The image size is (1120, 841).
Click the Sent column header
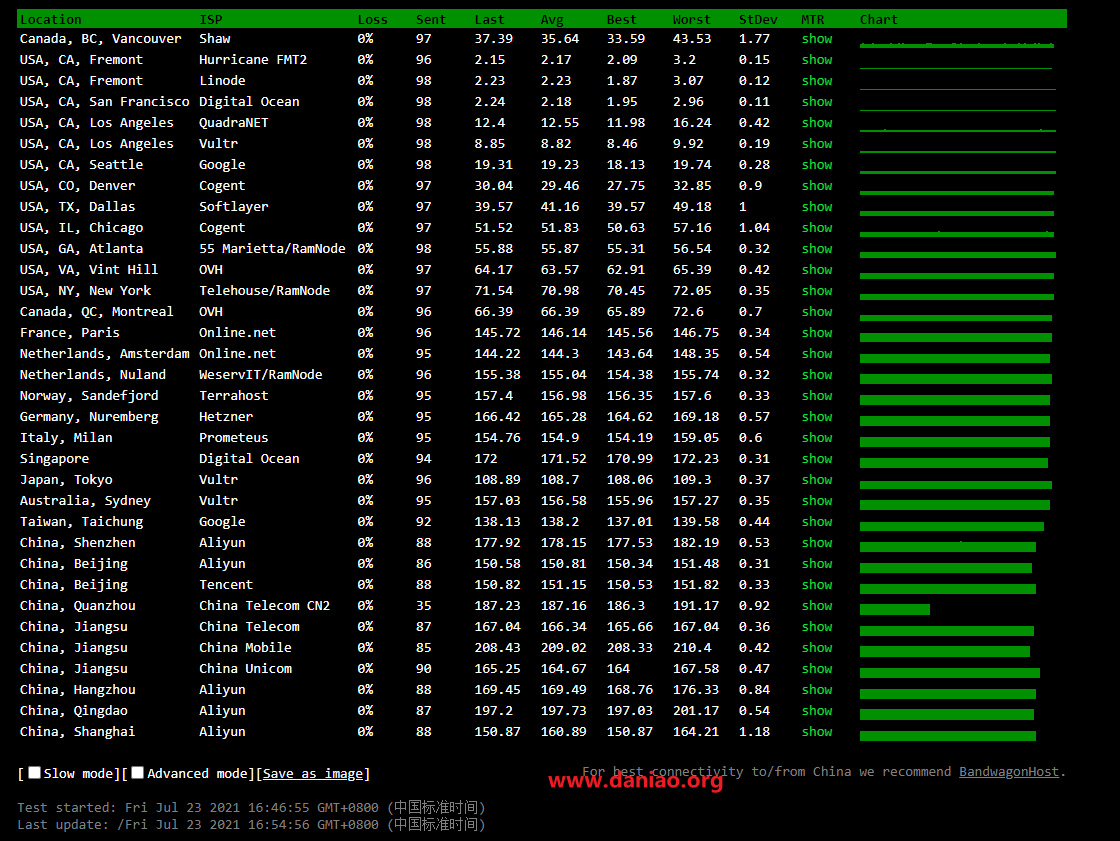(431, 19)
